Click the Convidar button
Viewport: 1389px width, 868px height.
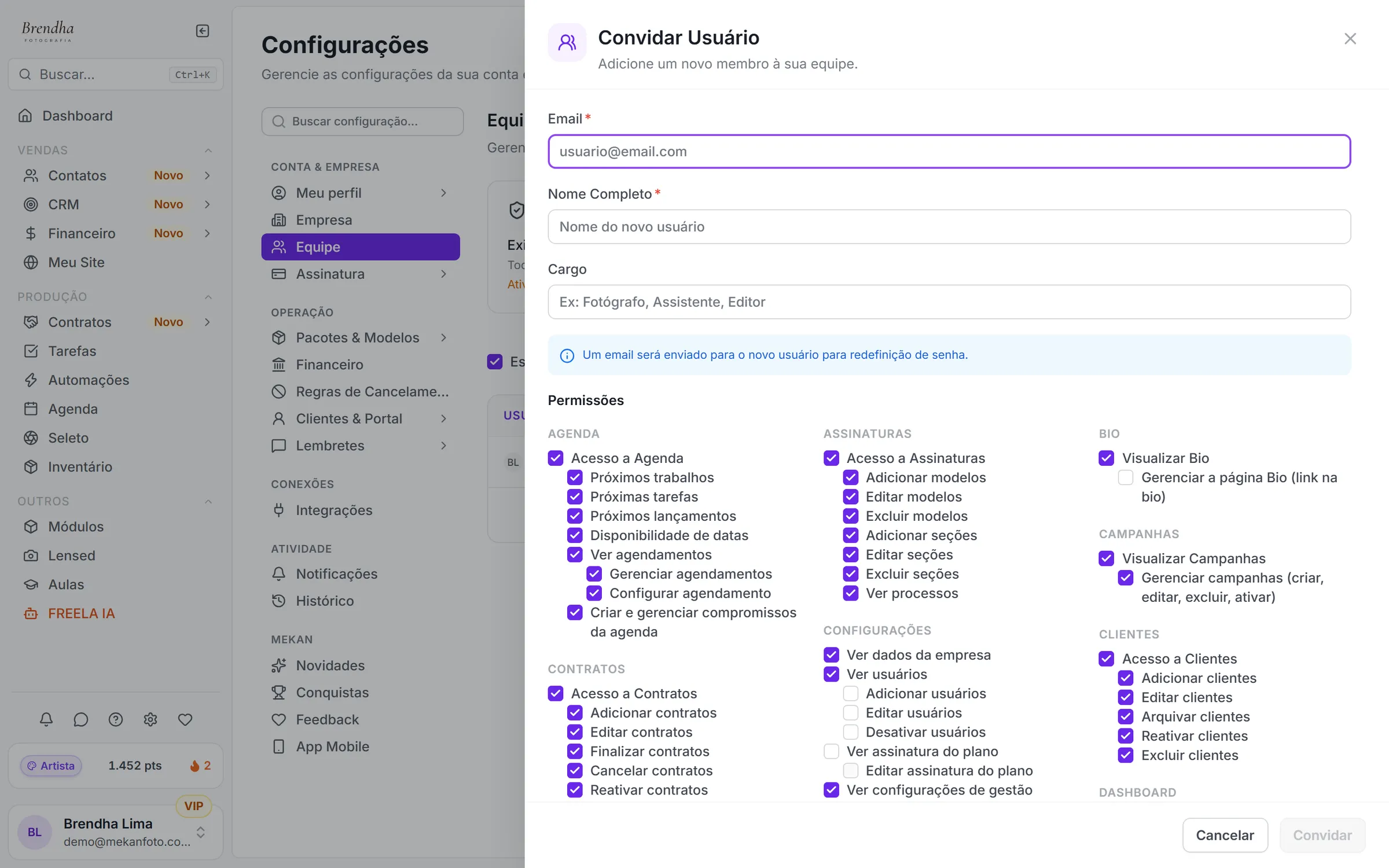point(1322,835)
